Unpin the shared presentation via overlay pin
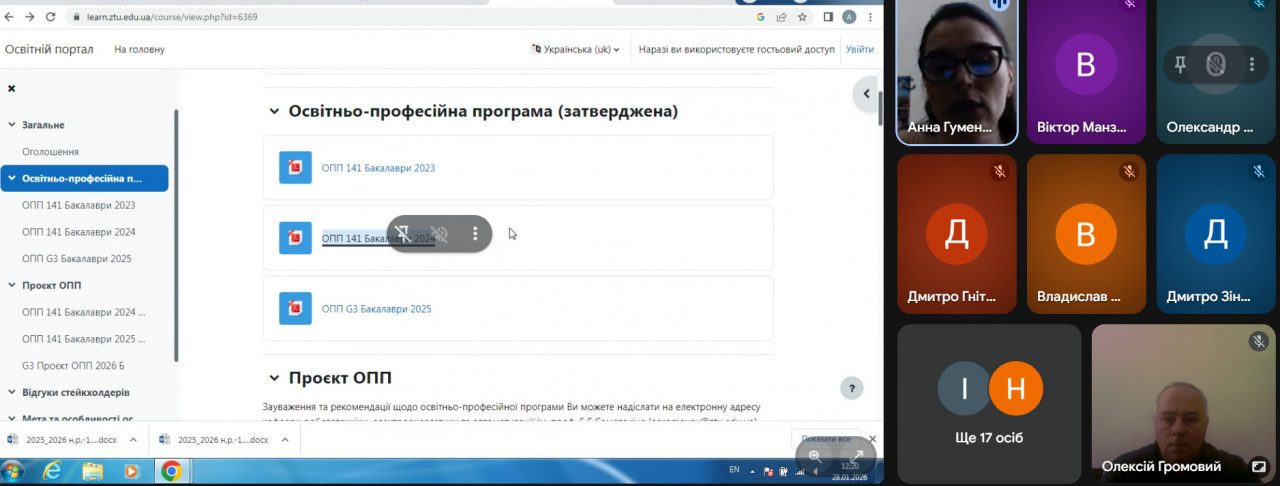 pos(402,234)
